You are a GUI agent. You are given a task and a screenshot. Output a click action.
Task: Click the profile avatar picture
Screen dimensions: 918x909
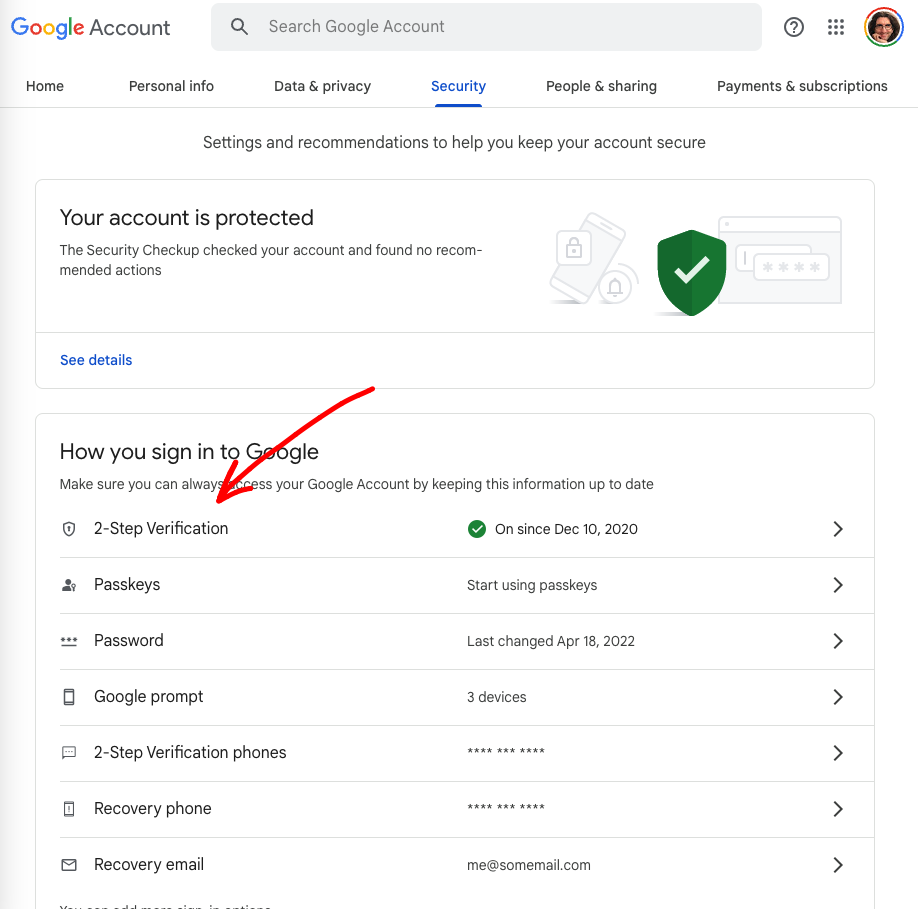[x=883, y=27]
